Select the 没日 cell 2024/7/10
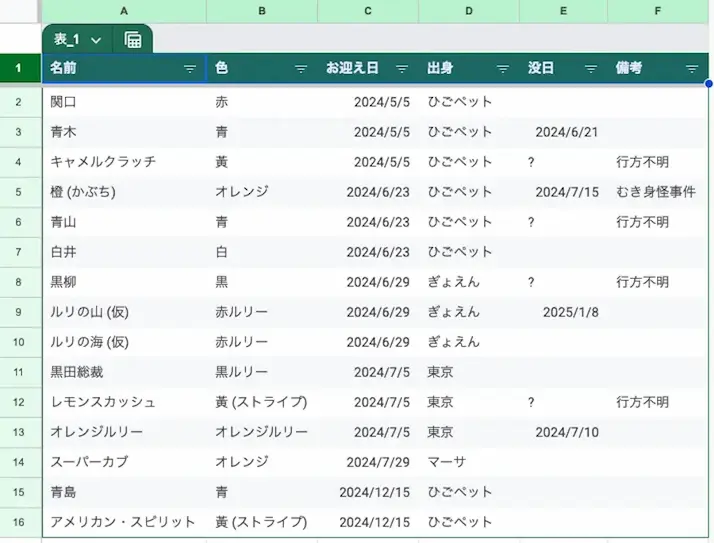 pyautogui.click(x=563, y=432)
